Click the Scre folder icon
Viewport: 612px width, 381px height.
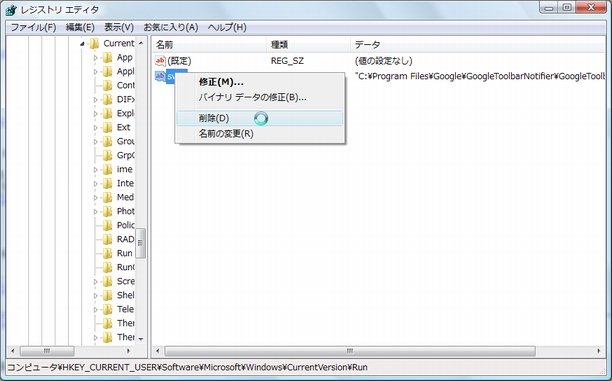(107, 281)
